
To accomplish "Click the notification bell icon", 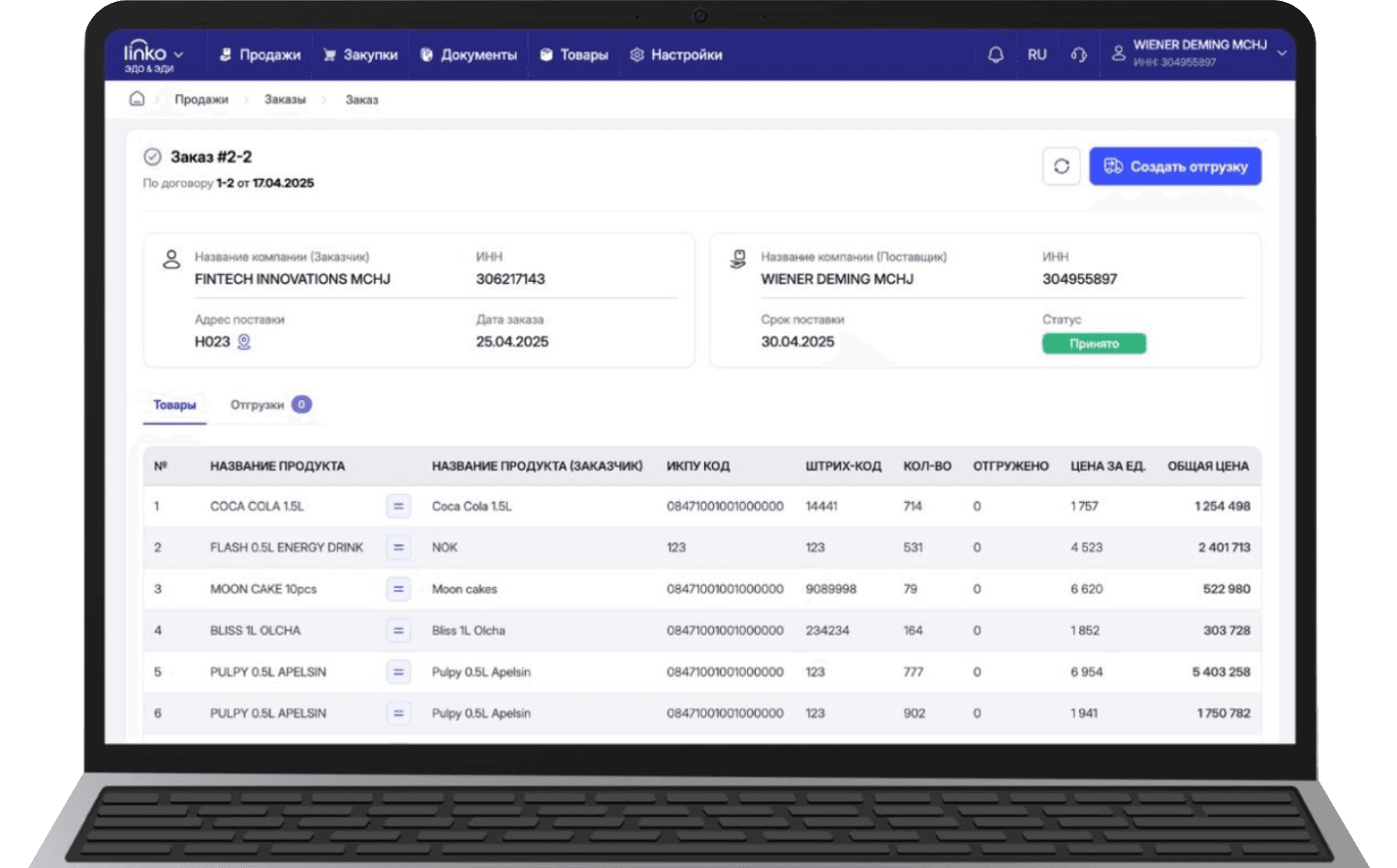I will pos(995,55).
